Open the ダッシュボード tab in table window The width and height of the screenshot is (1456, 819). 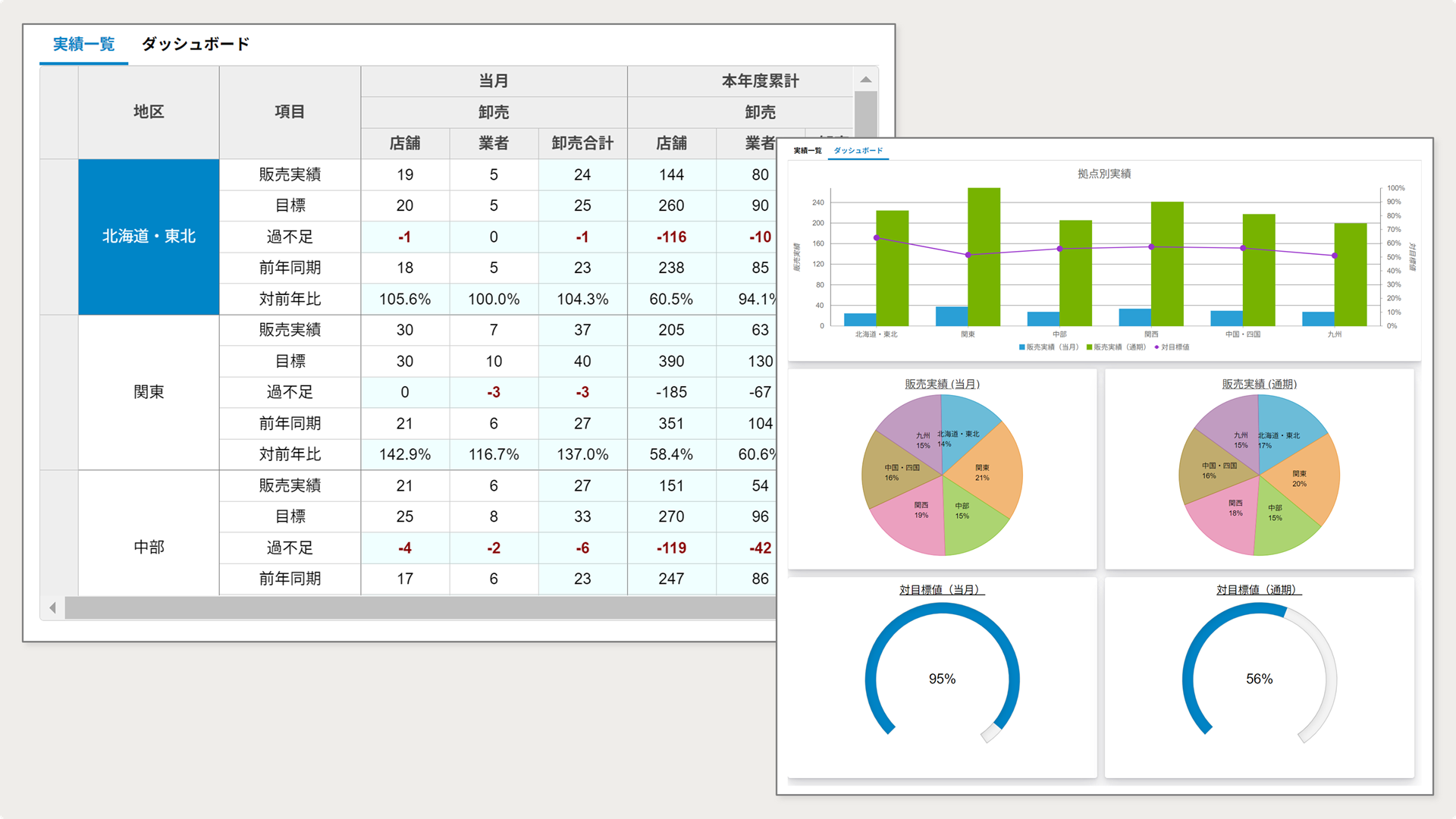(196, 44)
